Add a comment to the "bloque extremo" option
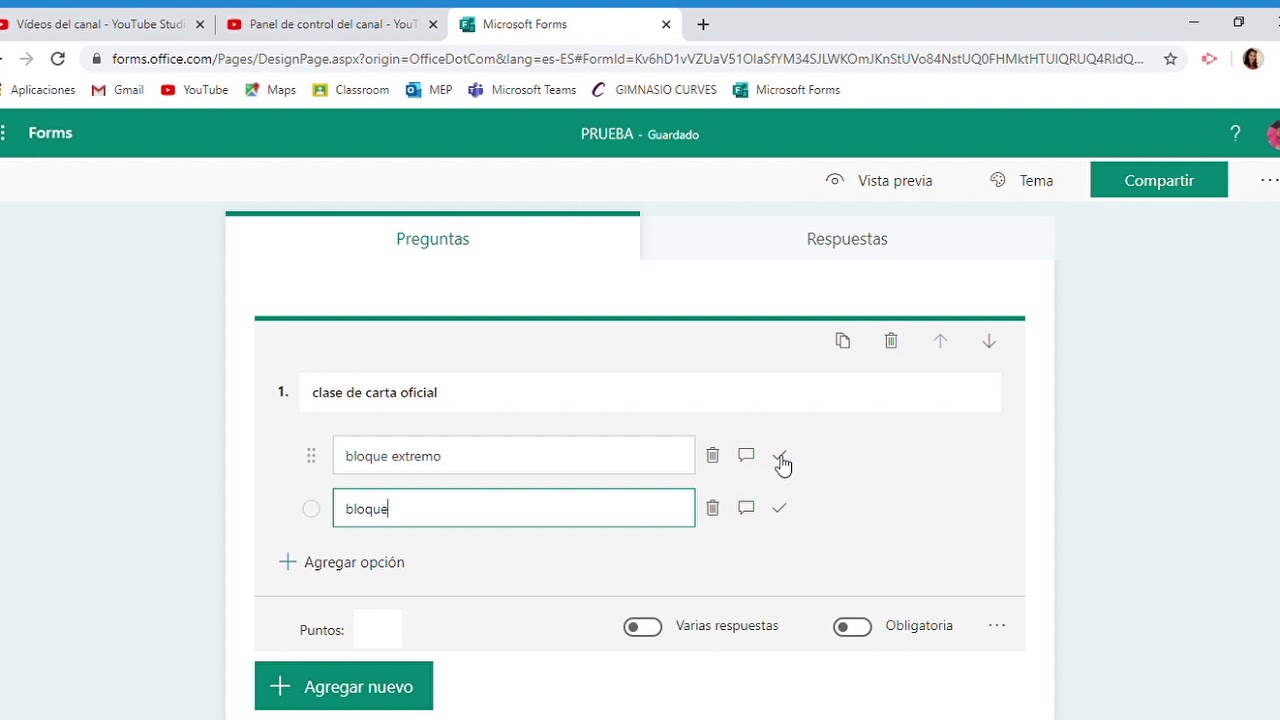 [x=746, y=455]
